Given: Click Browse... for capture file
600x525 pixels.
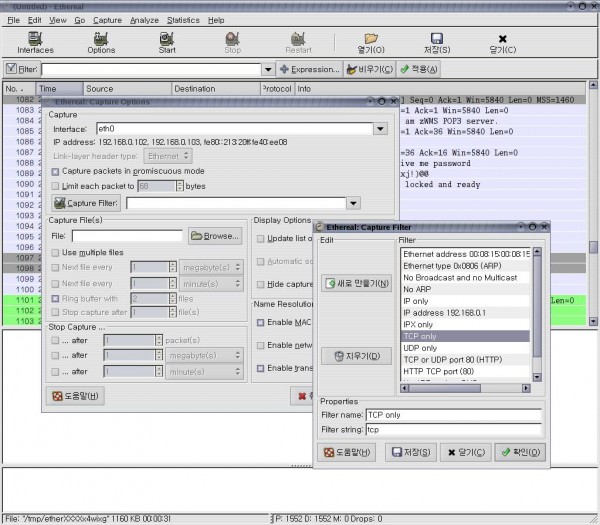Looking at the screenshot, I should coord(215,236).
